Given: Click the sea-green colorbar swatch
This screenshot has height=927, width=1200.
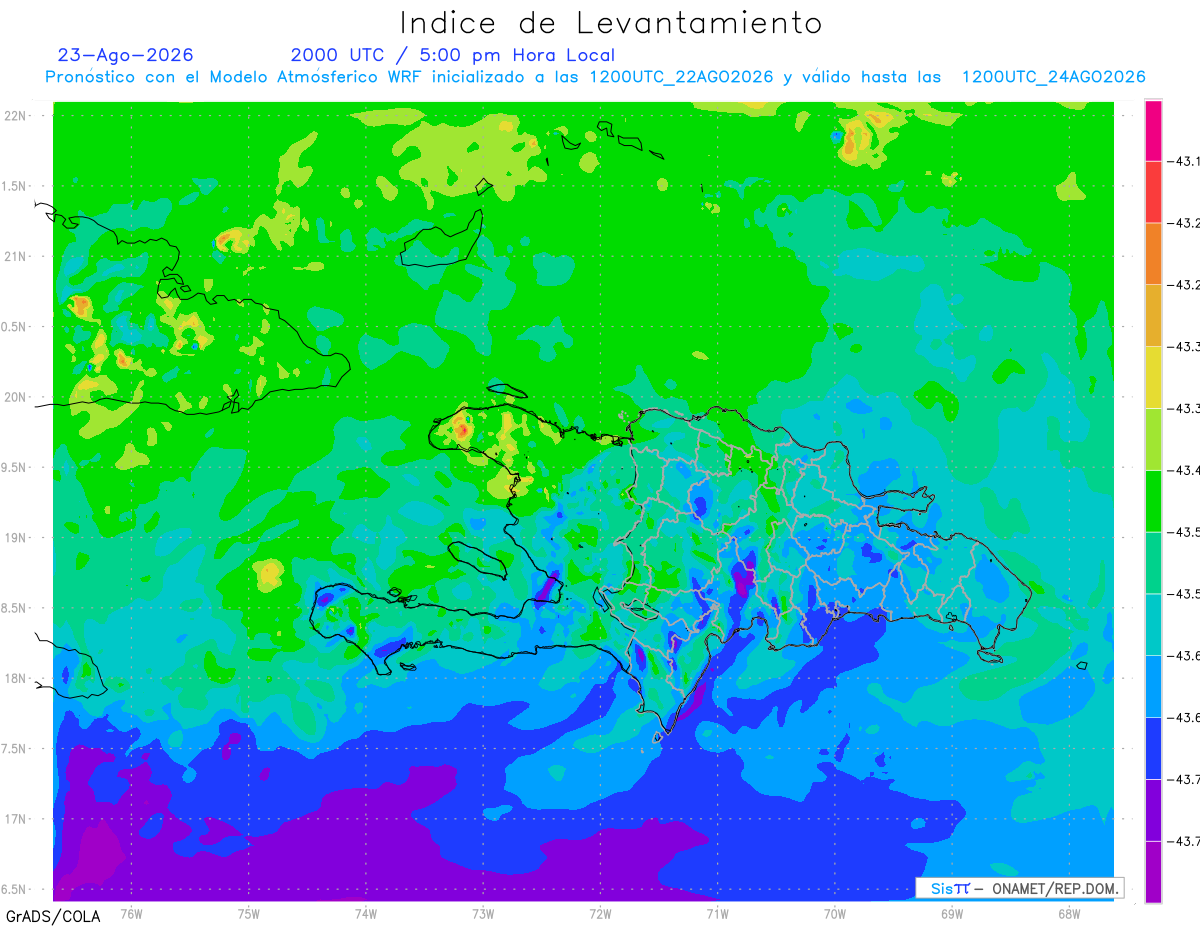Looking at the screenshot, I should pos(1153,562).
